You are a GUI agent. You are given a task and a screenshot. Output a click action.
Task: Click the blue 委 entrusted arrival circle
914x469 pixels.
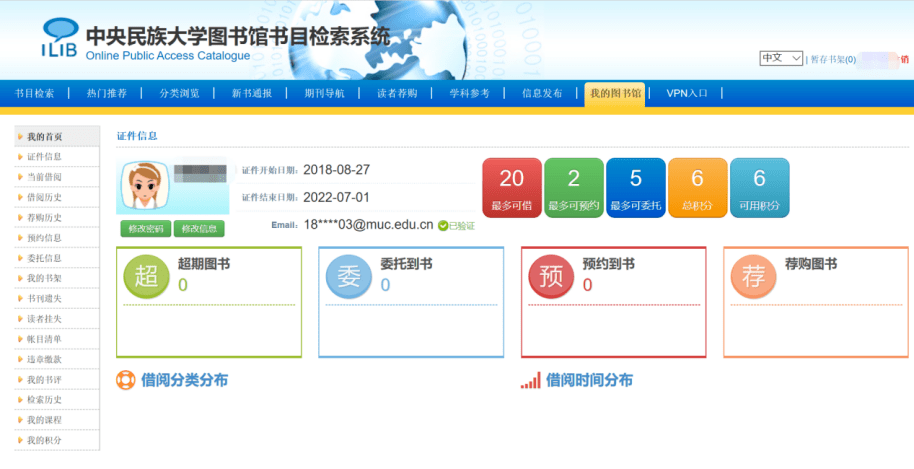tap(349, 276)
